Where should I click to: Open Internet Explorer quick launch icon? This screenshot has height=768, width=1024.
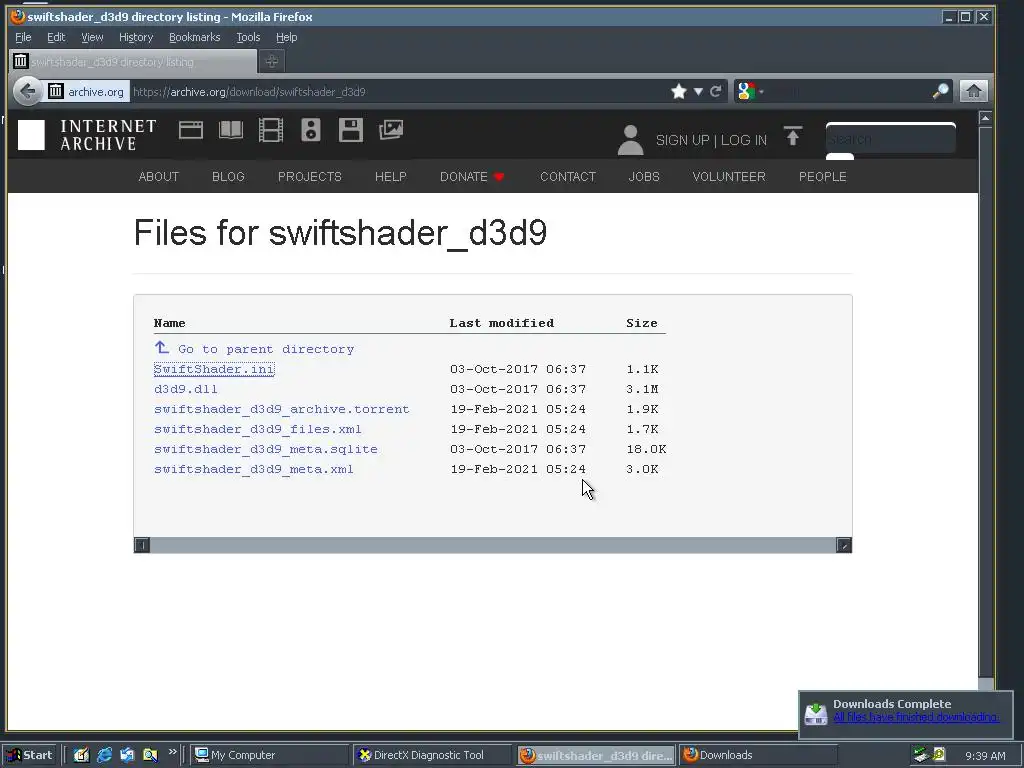(104, 755)
